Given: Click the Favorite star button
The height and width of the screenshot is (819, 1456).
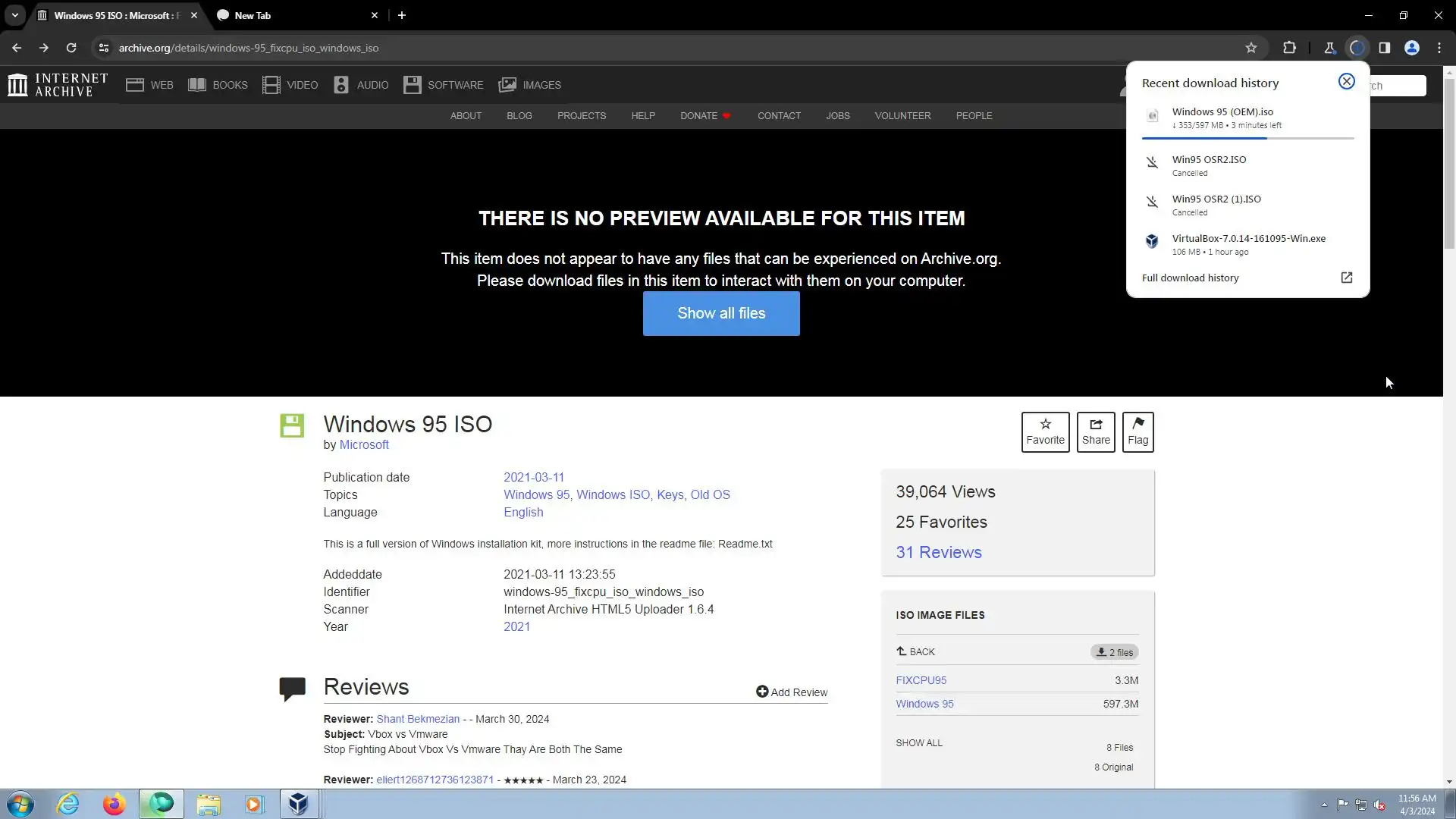Looking at the screenshot, I should pos(1045,432).
